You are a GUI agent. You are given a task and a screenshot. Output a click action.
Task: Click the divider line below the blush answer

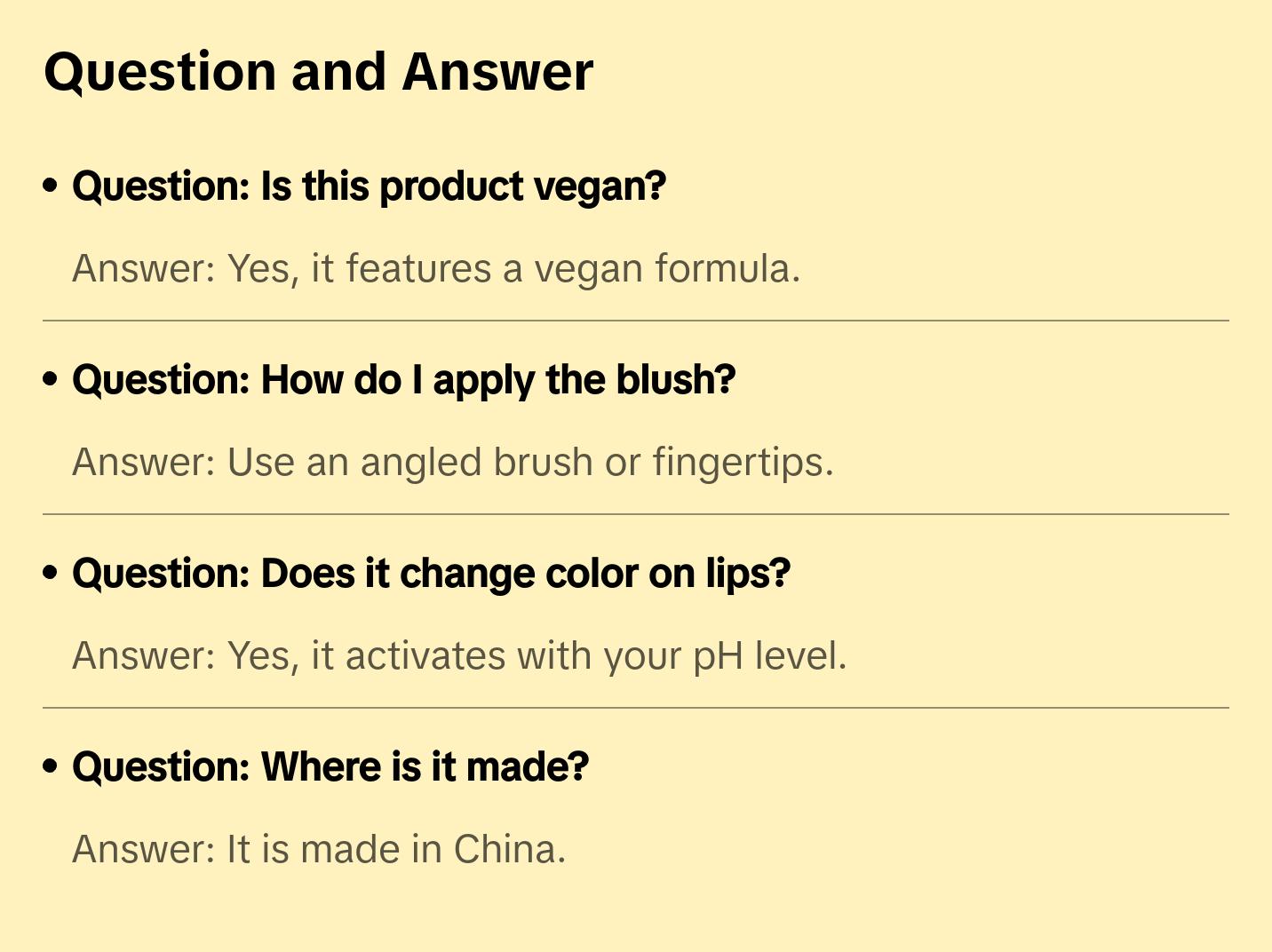(636, 514)
